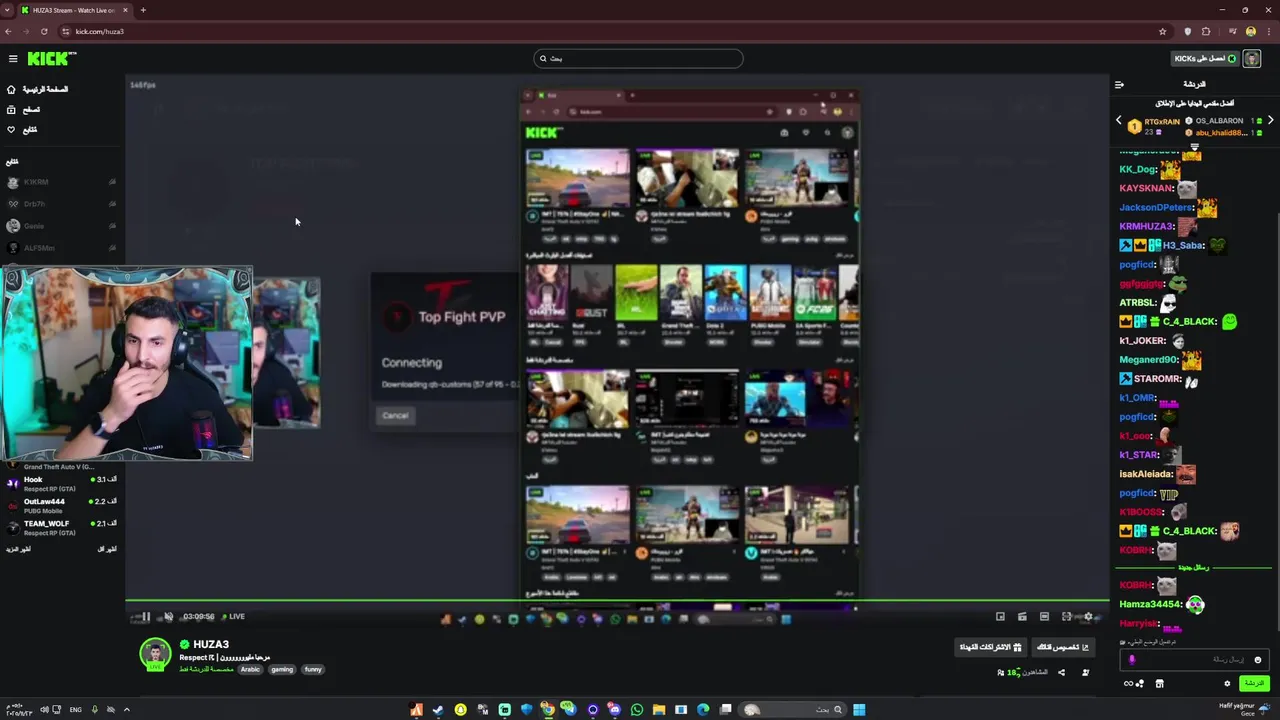Screen dimensions: 1280x720
Task: Open the Home page sidebar item
Action: click(x=38, y=89)
